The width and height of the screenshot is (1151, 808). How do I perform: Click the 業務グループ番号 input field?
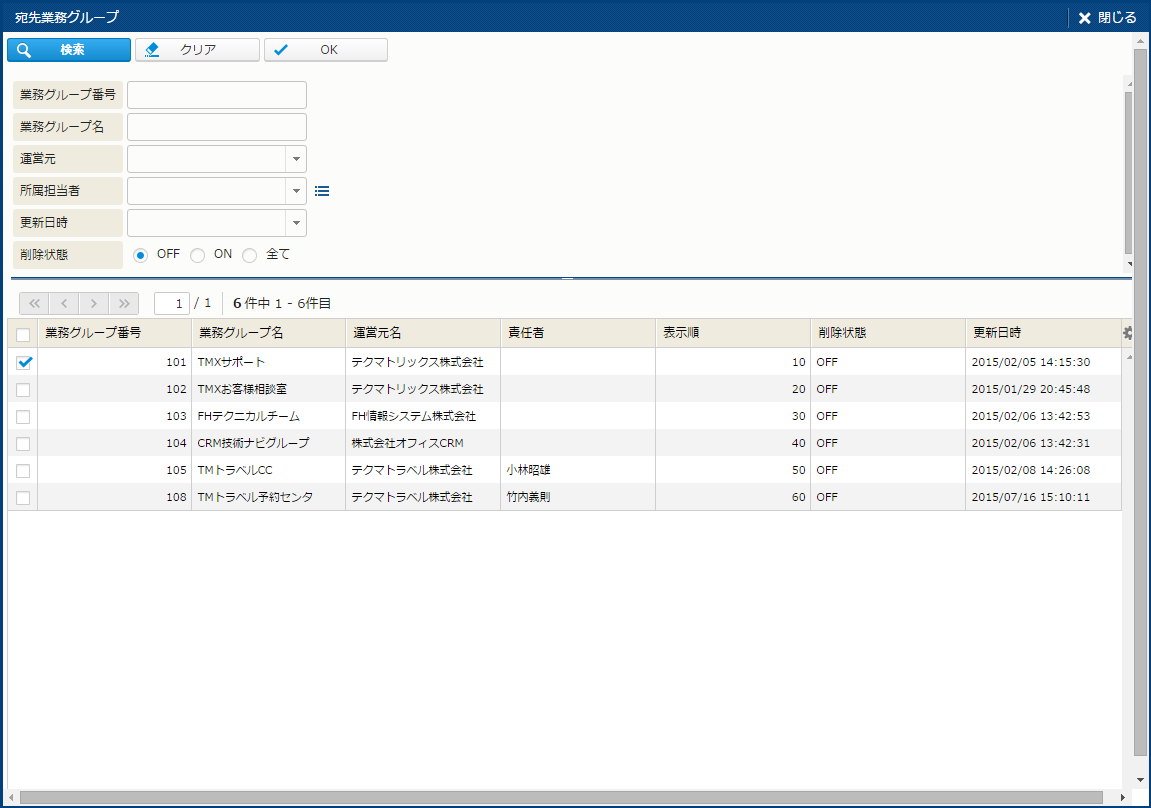coord(216,95)
